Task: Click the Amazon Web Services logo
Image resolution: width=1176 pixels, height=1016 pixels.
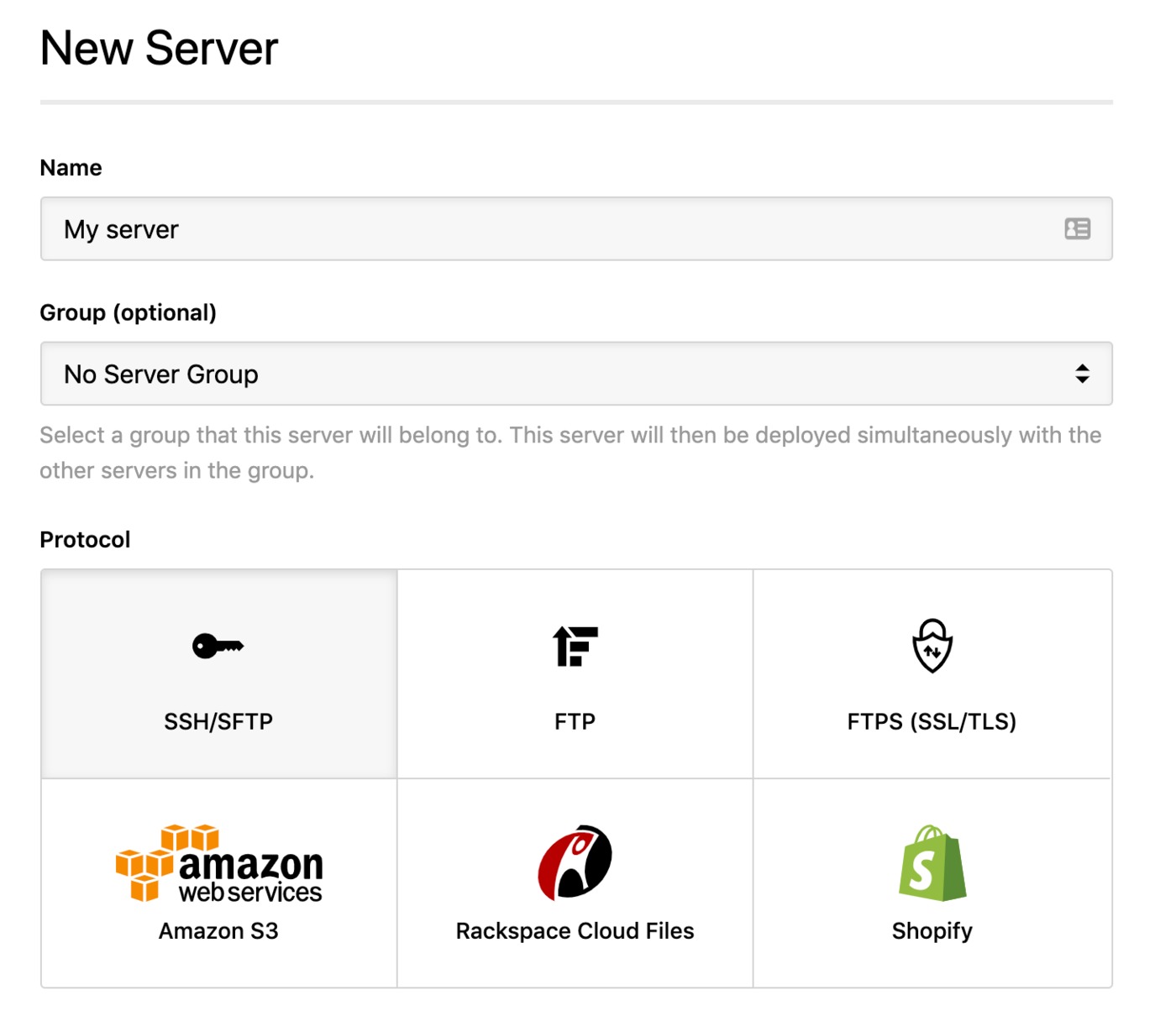Action: [218, 863]
